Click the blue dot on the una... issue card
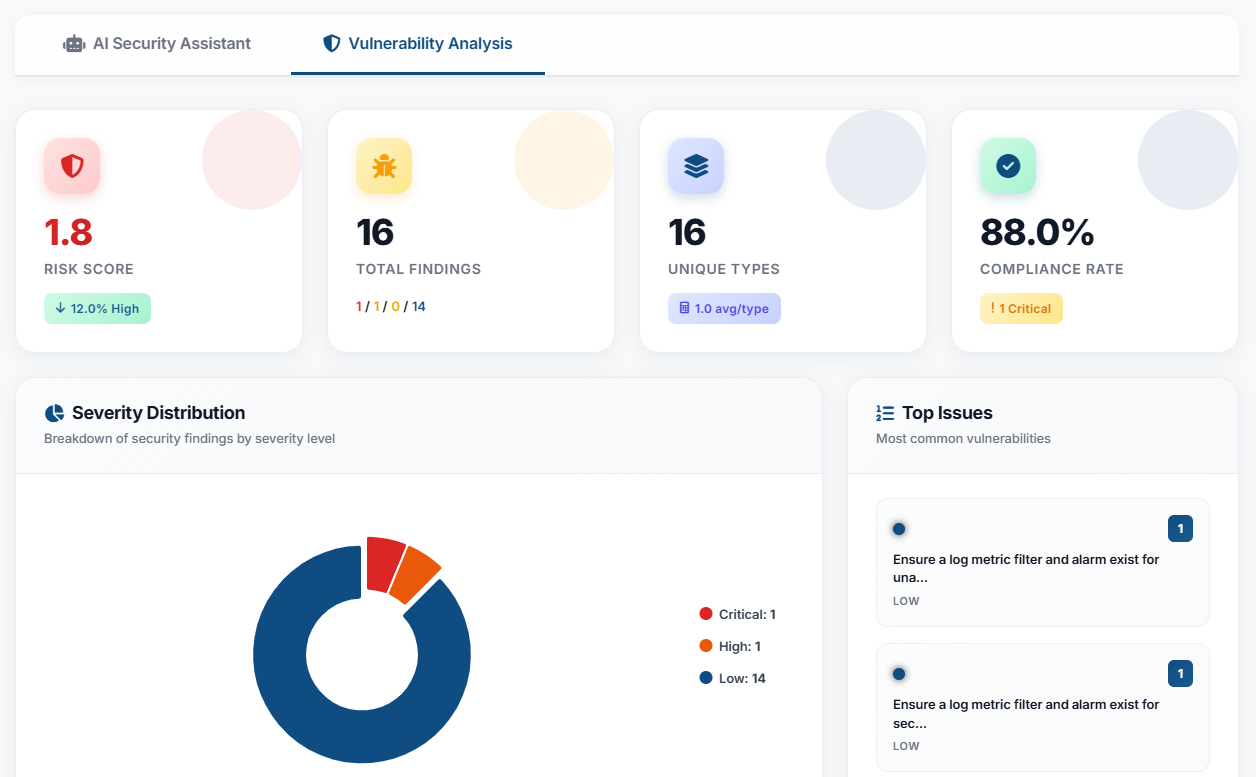 point(899,529)
